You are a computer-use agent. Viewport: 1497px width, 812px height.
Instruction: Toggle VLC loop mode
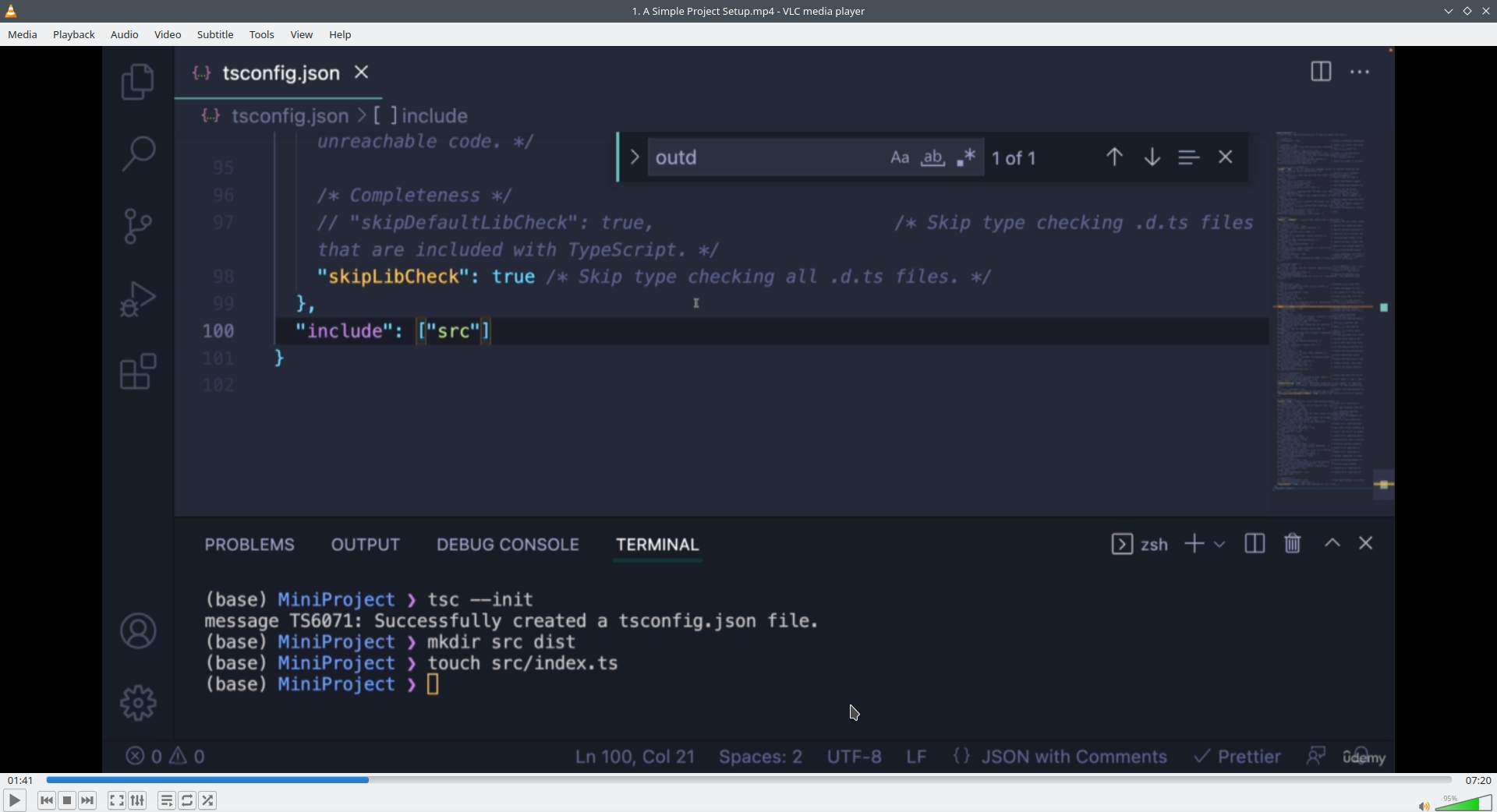[x=187, y=800]
